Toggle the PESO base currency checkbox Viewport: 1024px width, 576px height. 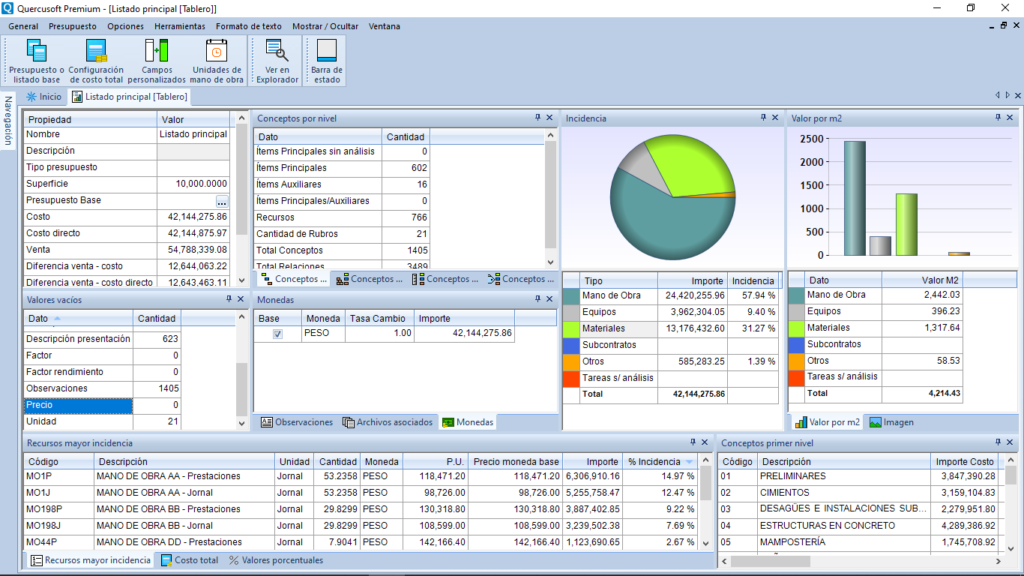(x=278, y=334)
